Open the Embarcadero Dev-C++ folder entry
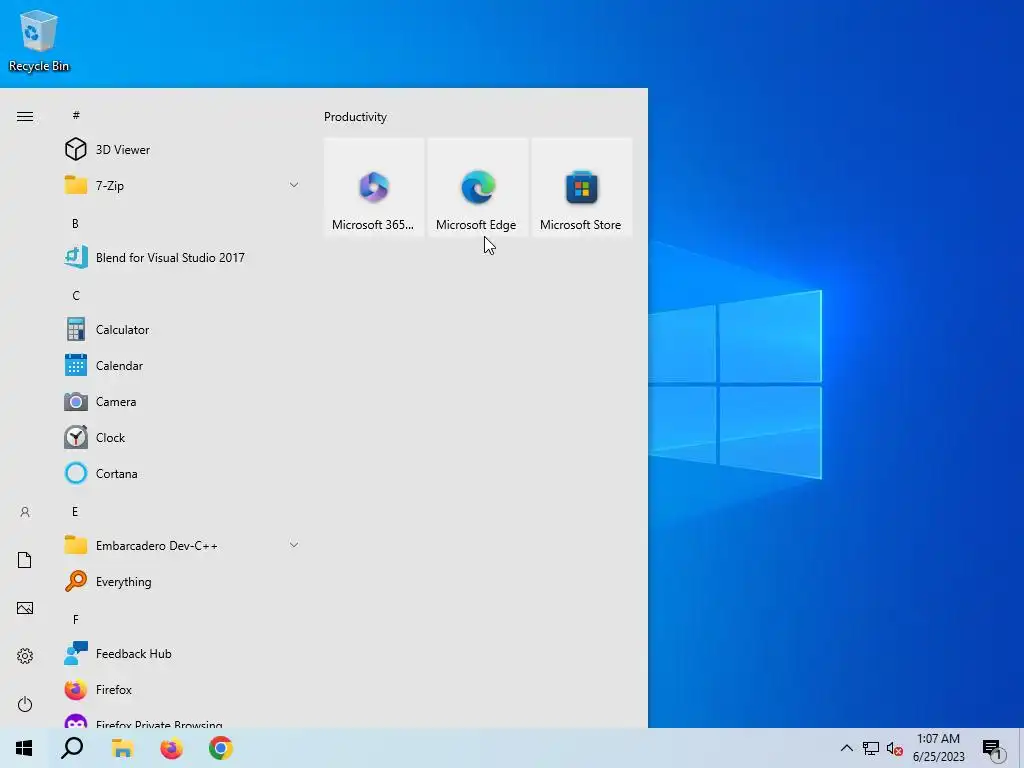 pyautogui.click(x=181, y=545)
